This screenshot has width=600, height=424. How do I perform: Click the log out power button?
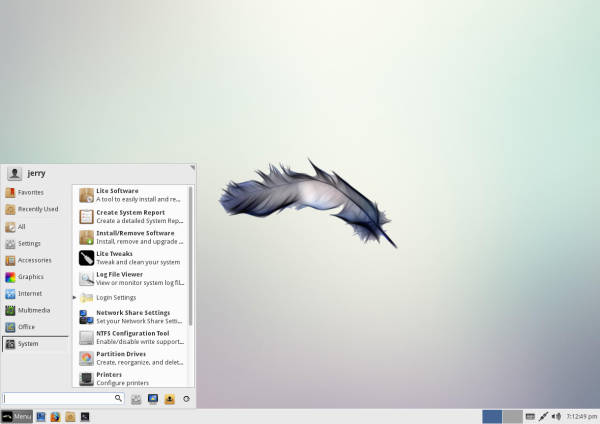186,398
